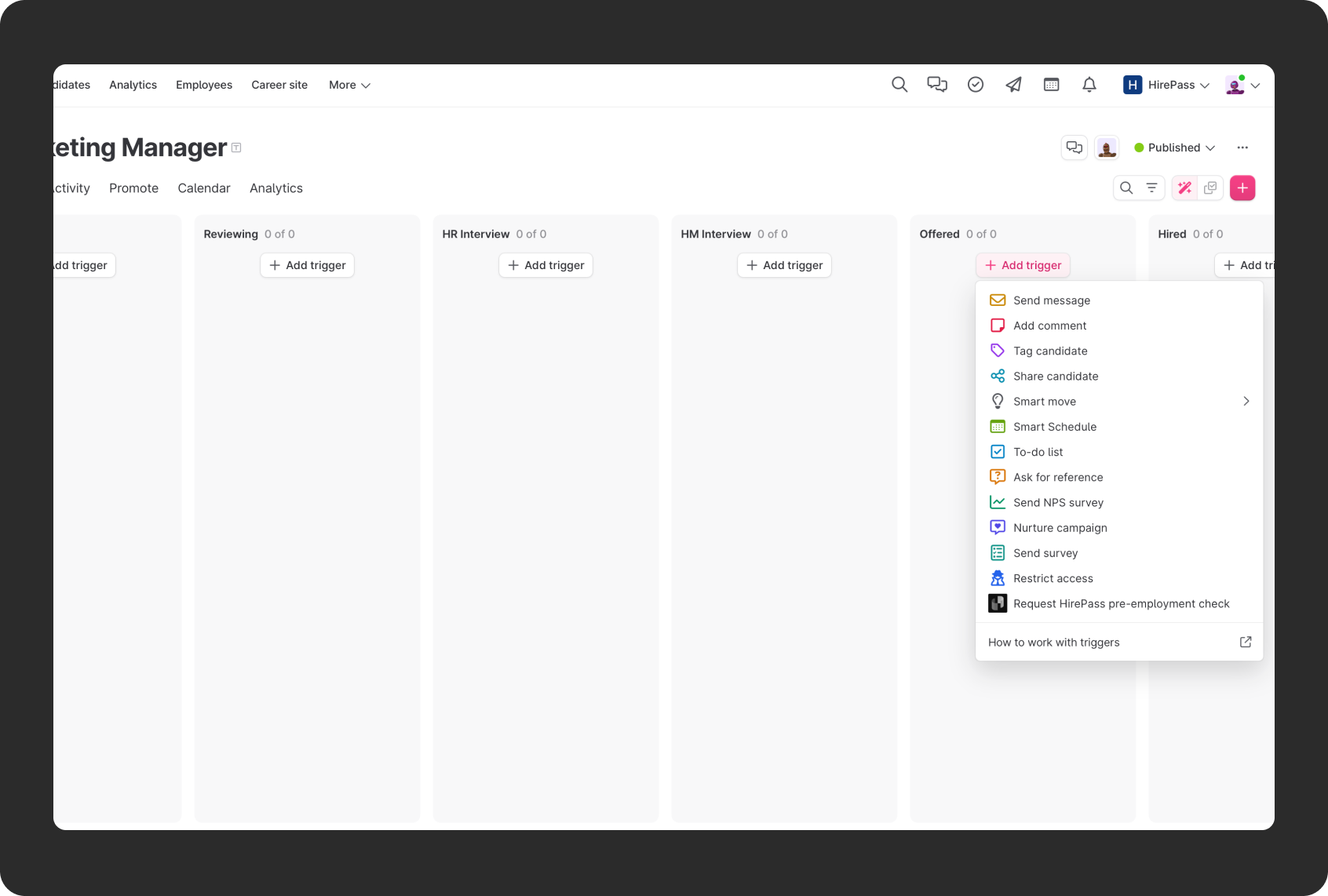Click the note icon beside job title
This screenshot has height=896, width=1328.
click(x=236, y=148)
